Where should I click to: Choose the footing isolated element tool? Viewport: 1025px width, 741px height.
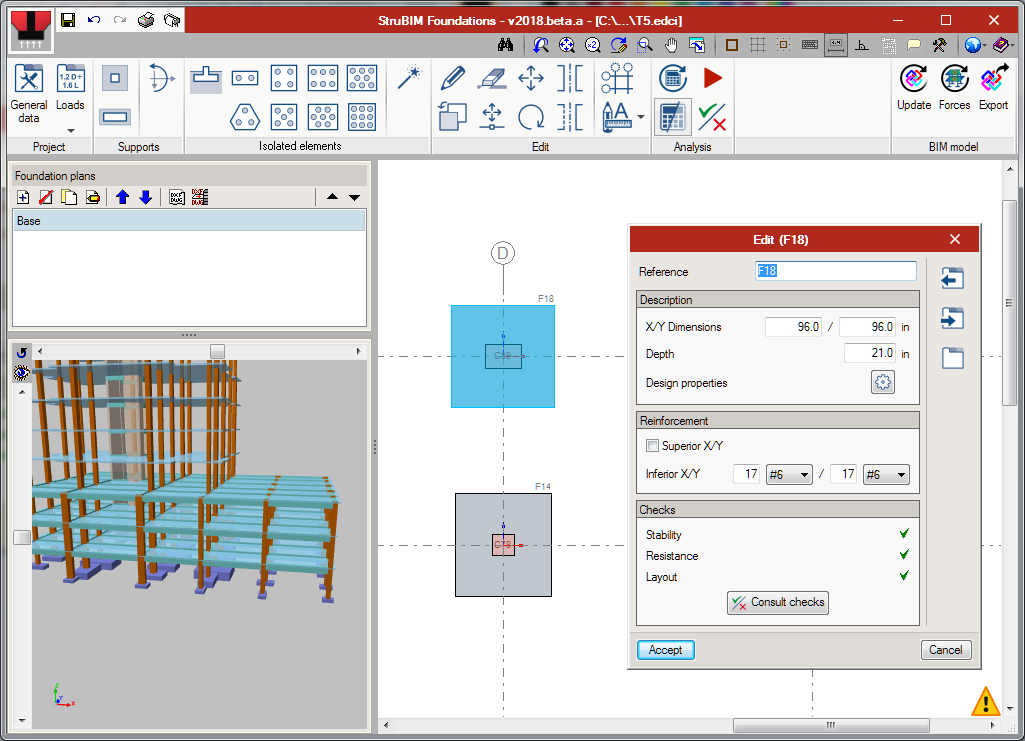(x=206, y=78)
